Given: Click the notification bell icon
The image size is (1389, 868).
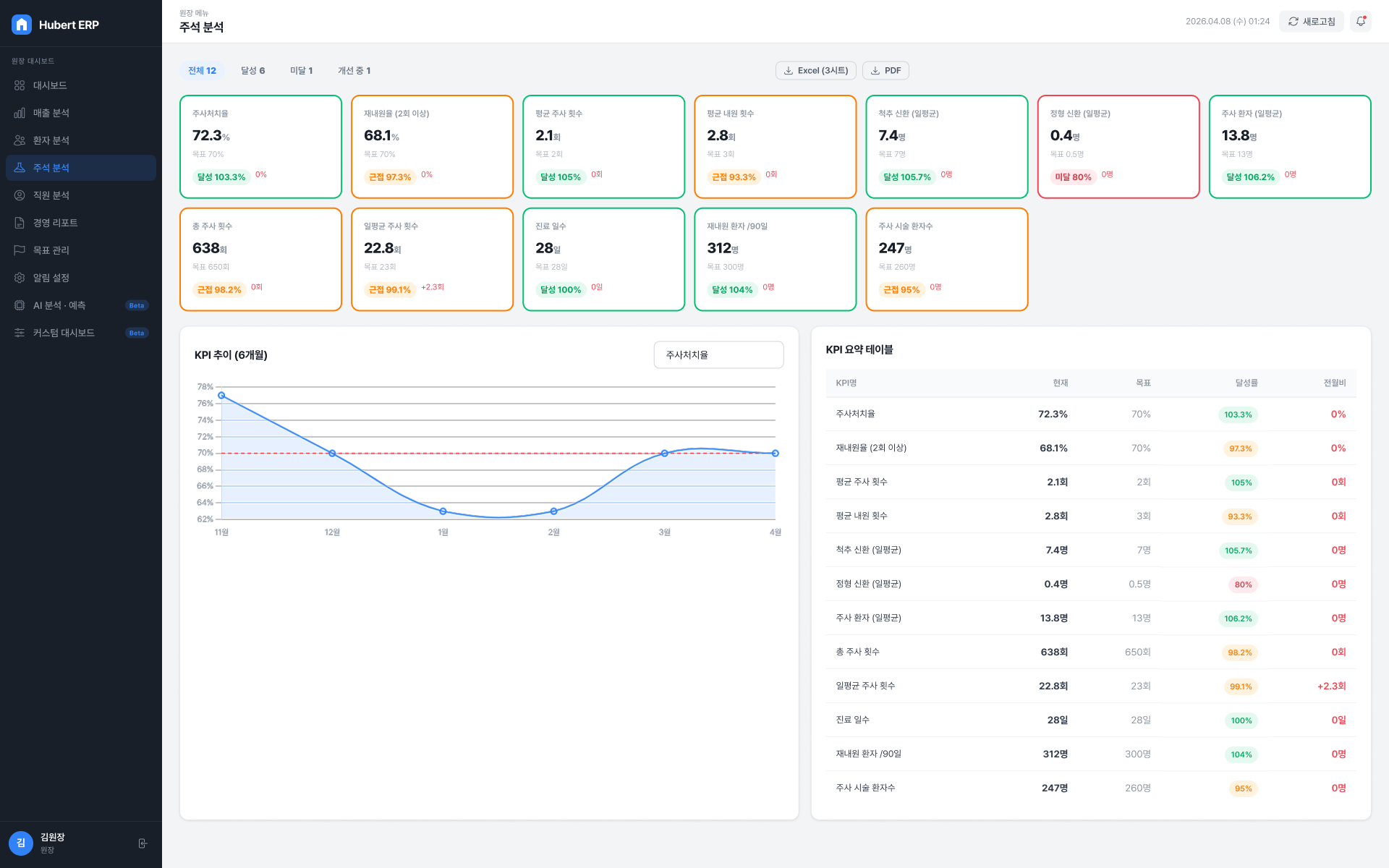Looking at the screenshot, I should coord(1361,22).
